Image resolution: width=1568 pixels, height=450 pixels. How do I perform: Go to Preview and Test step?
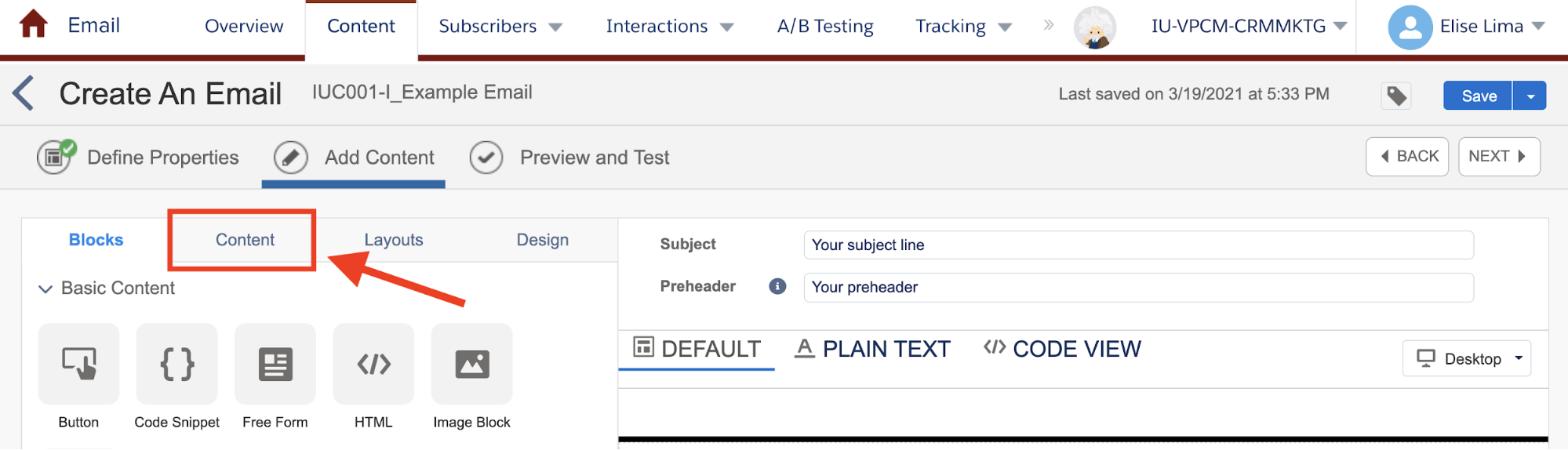coord(569,158)
